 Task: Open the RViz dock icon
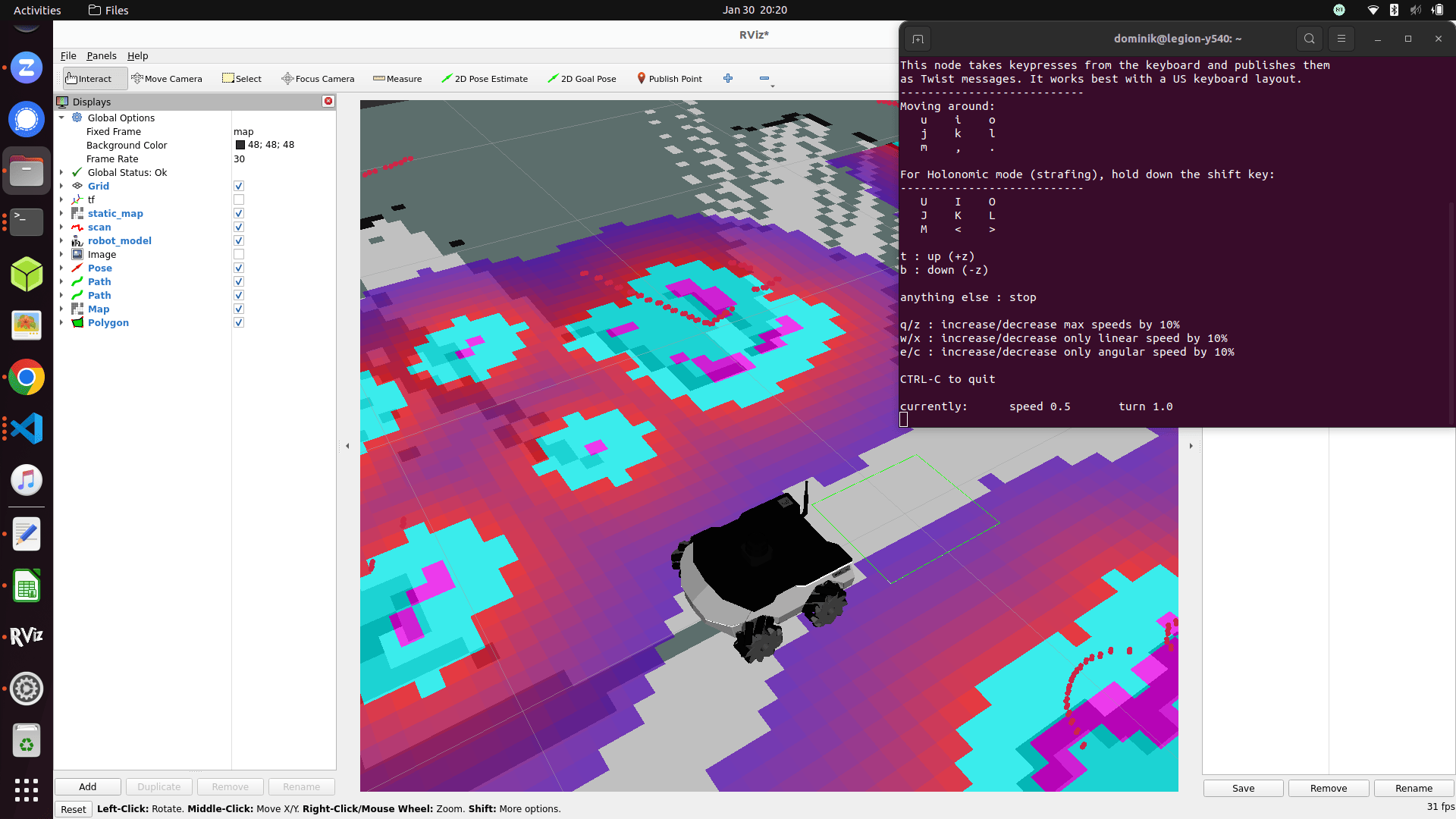27,636
